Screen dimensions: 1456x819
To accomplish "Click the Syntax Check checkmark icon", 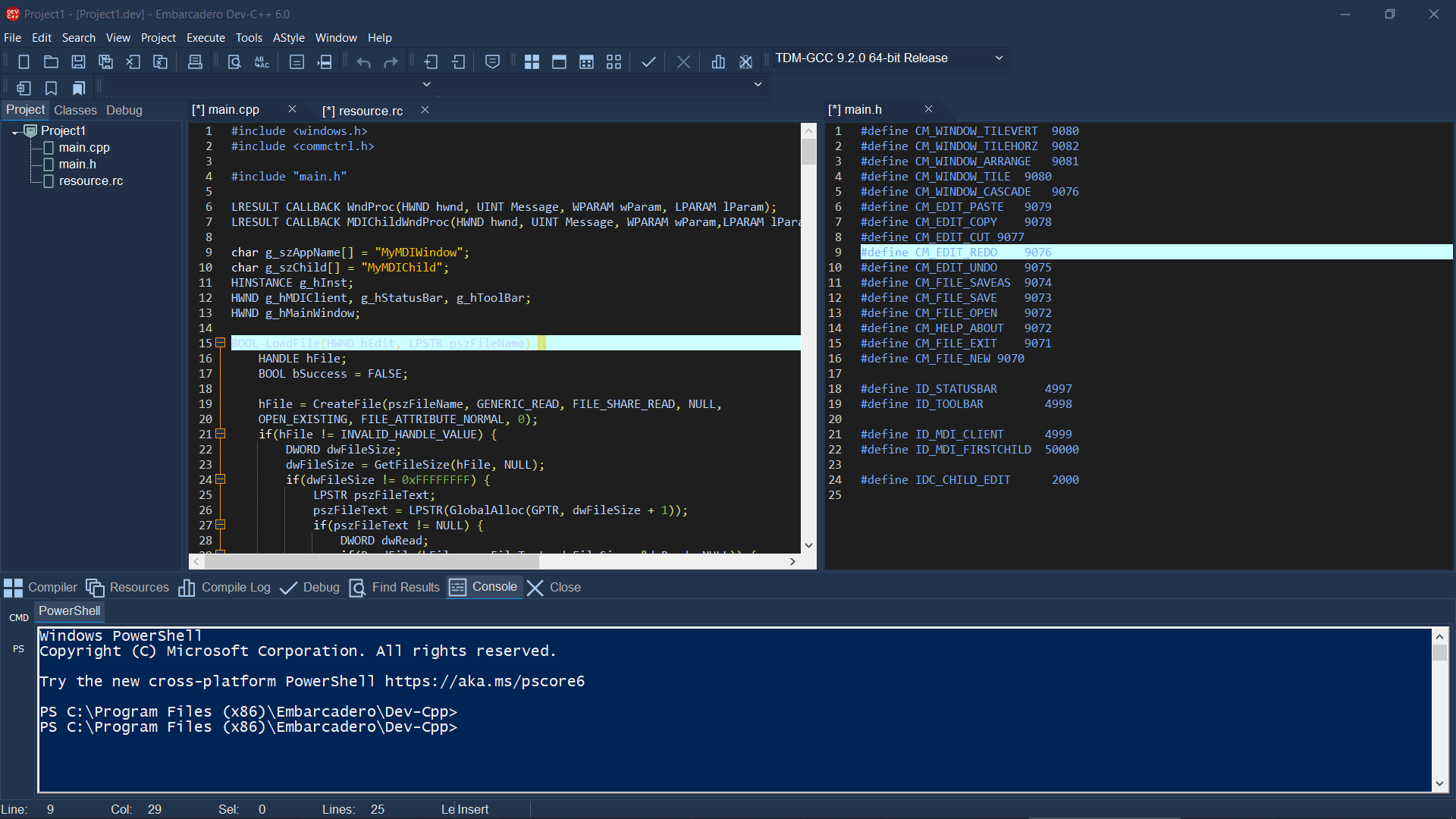I will (x=648, y=61).
